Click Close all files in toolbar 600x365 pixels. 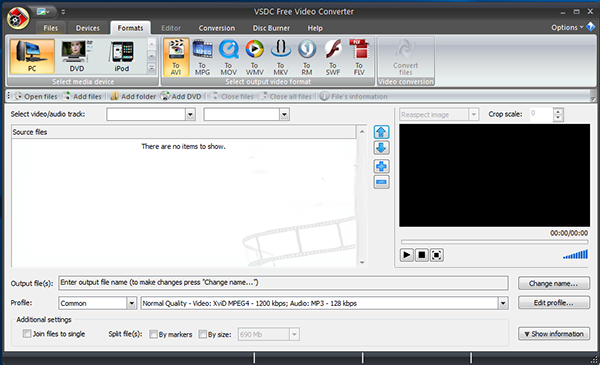(x=287, y=96)
